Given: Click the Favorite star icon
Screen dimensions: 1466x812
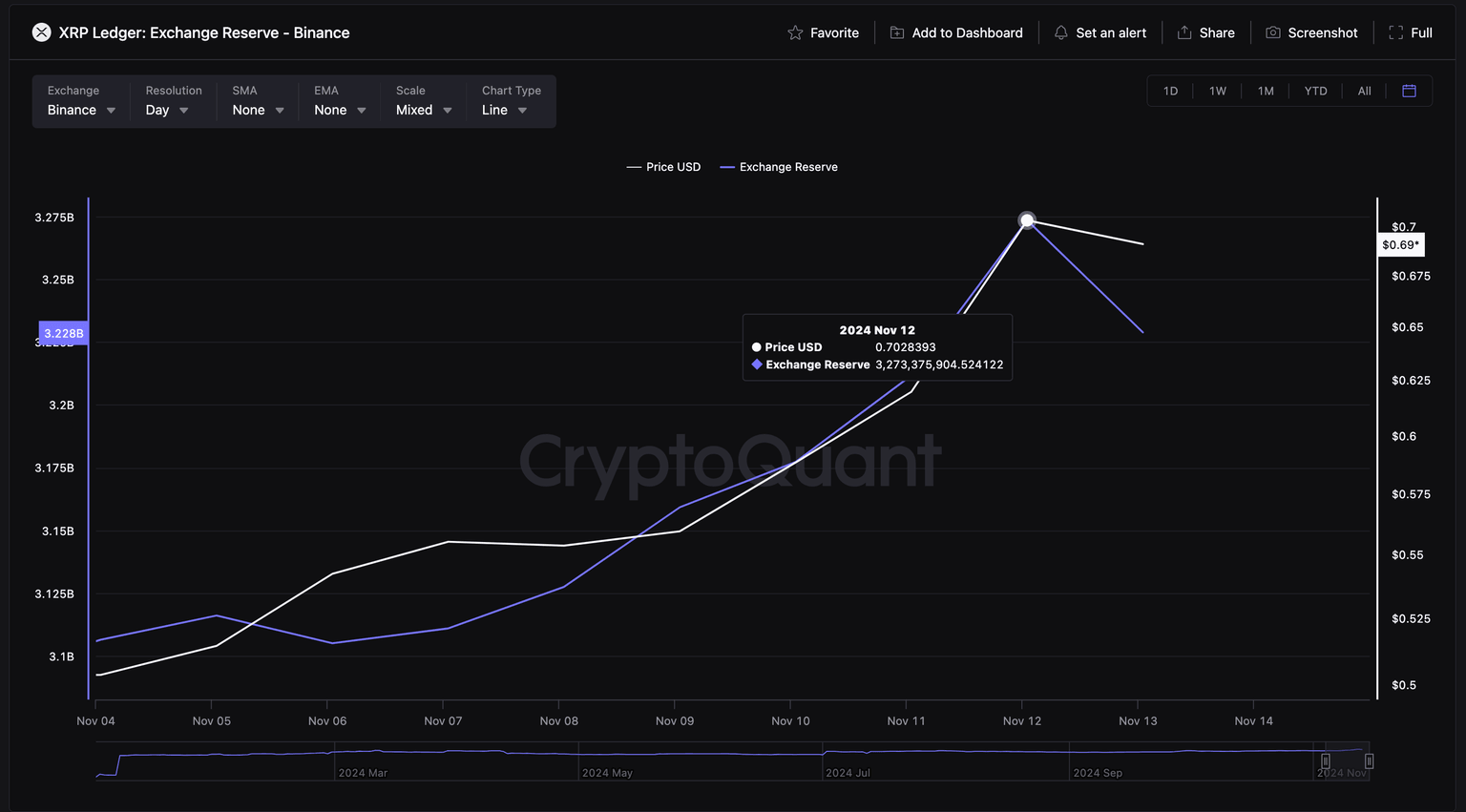Looking at the screenshot, I should pyautogui.click(x=795, y=32).
